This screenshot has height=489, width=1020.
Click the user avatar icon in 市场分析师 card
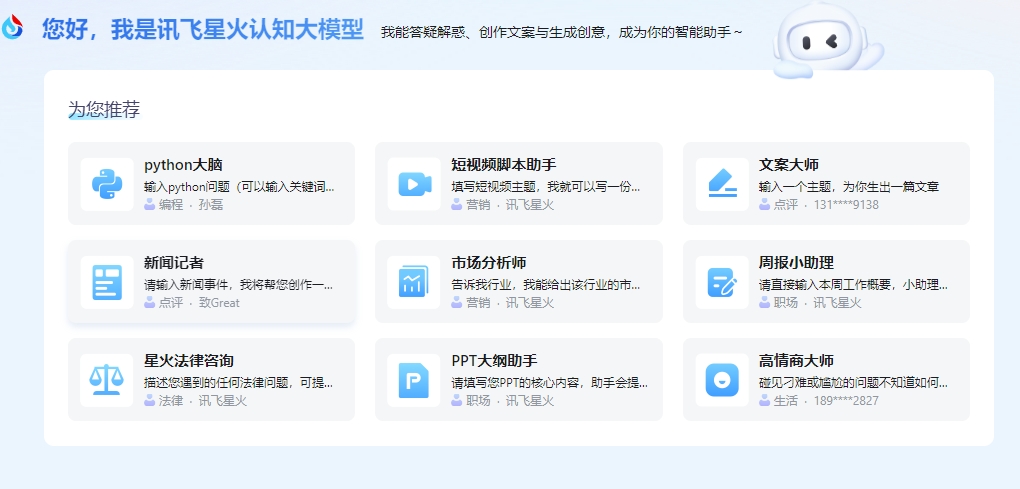pos(457,302)
